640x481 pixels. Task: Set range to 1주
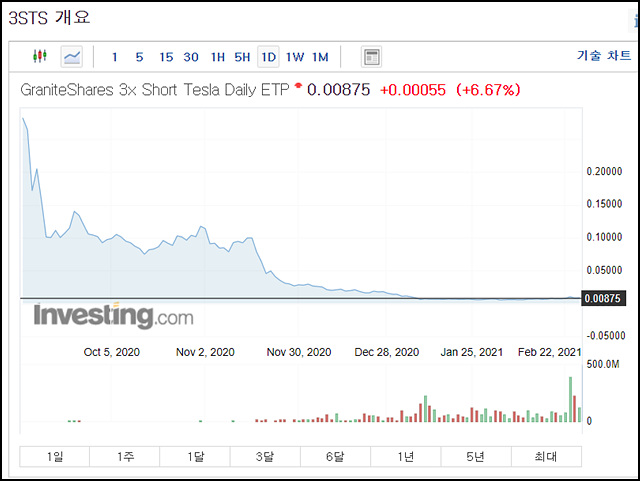click(x=125, y=457)
